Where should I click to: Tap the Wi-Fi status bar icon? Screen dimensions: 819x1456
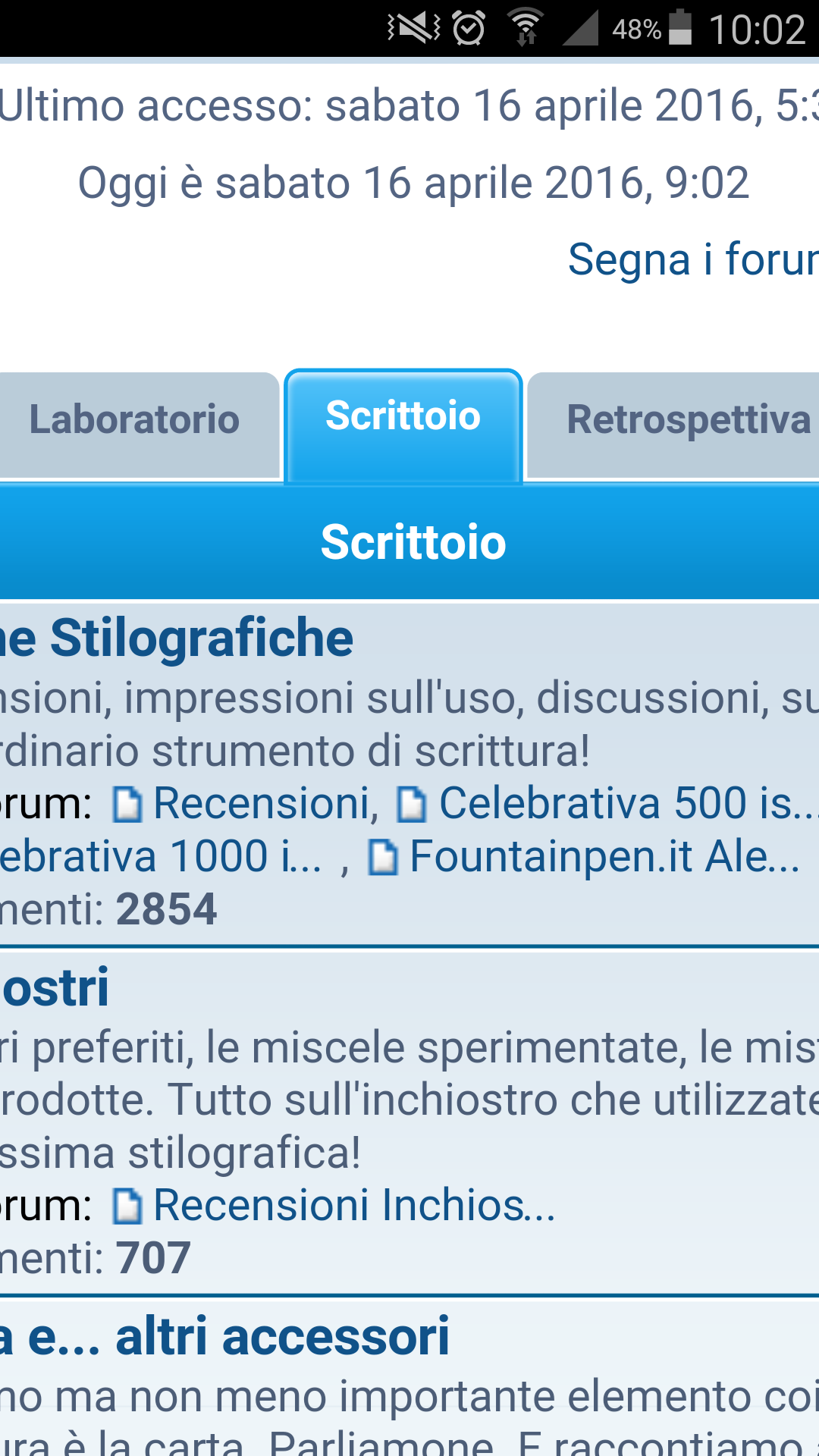click(526, 29)
